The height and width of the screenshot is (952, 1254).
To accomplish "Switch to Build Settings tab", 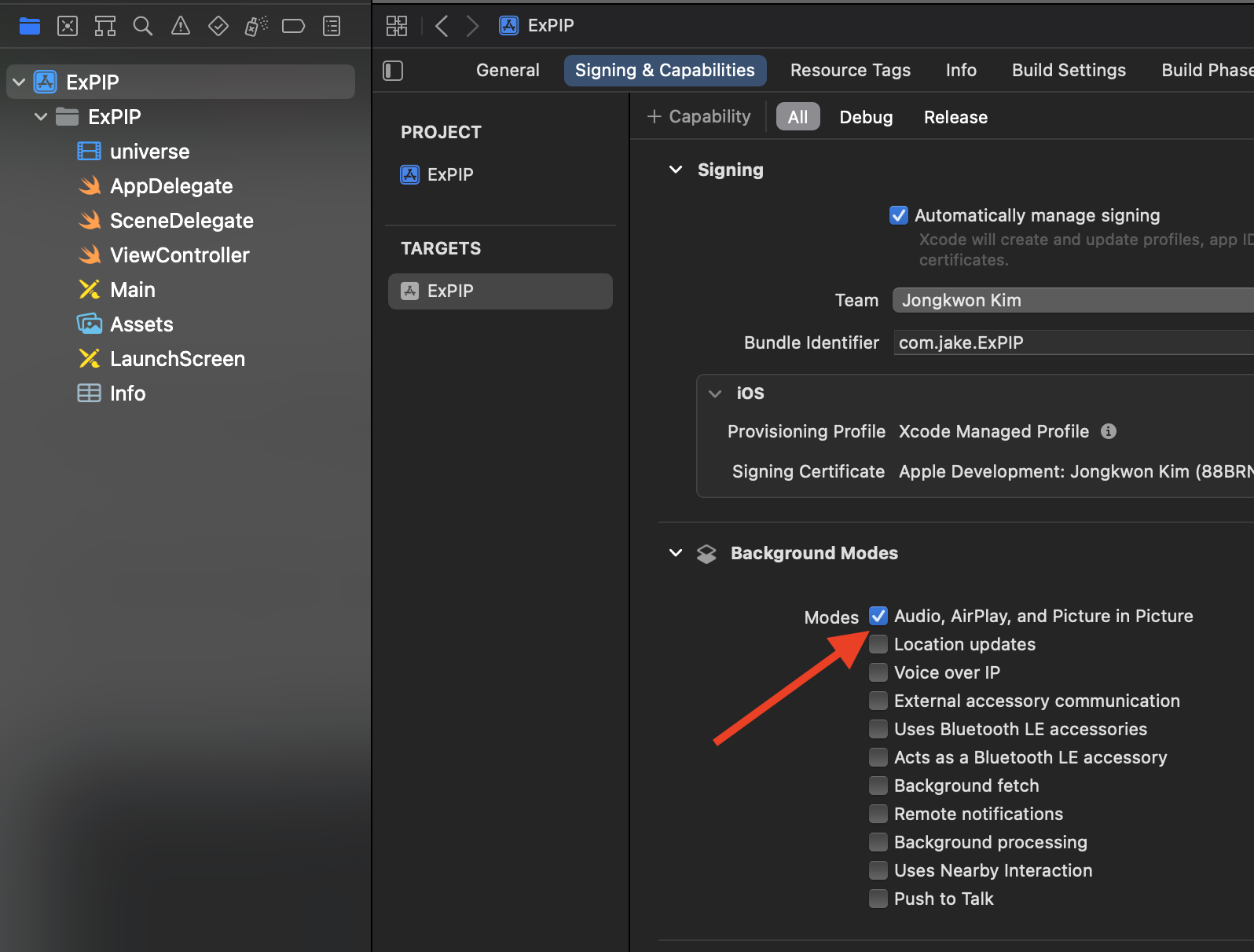I will click(1069, 71).
